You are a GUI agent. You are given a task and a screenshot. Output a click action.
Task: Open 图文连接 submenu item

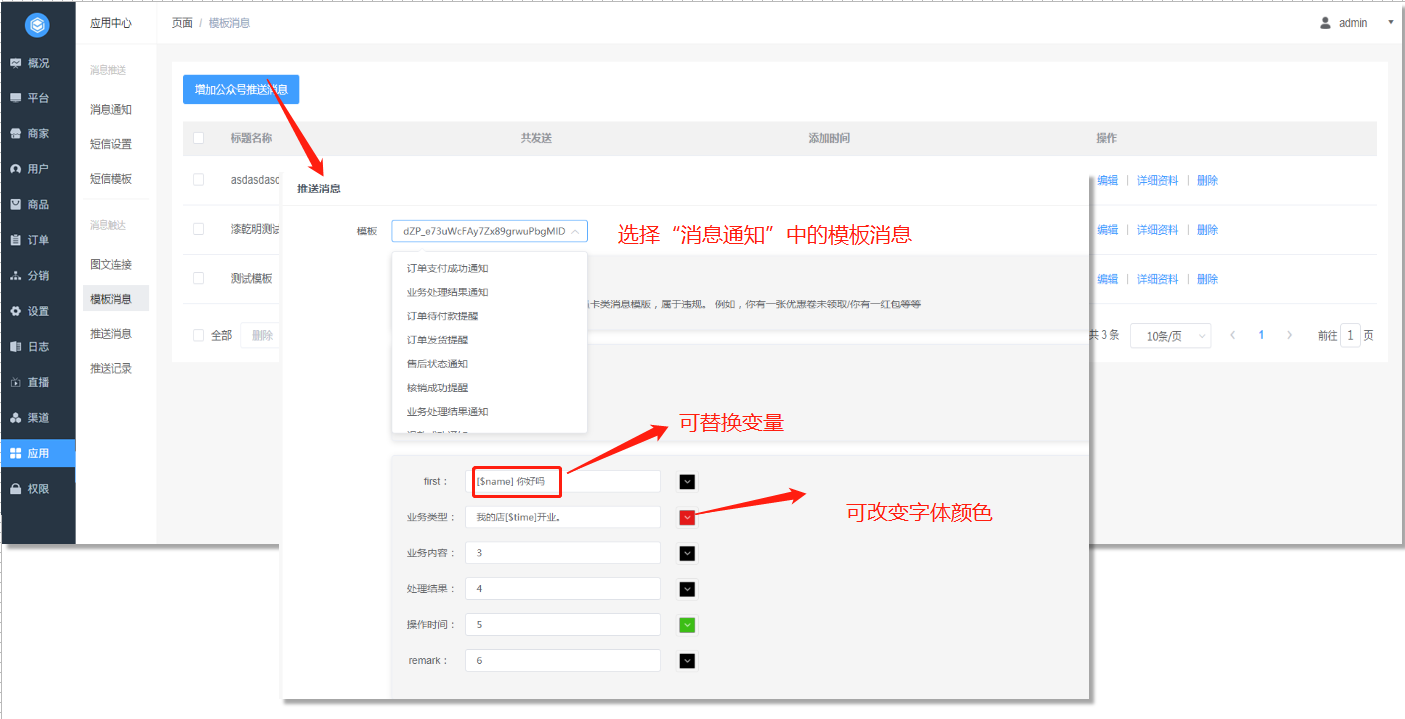[111, 264]
